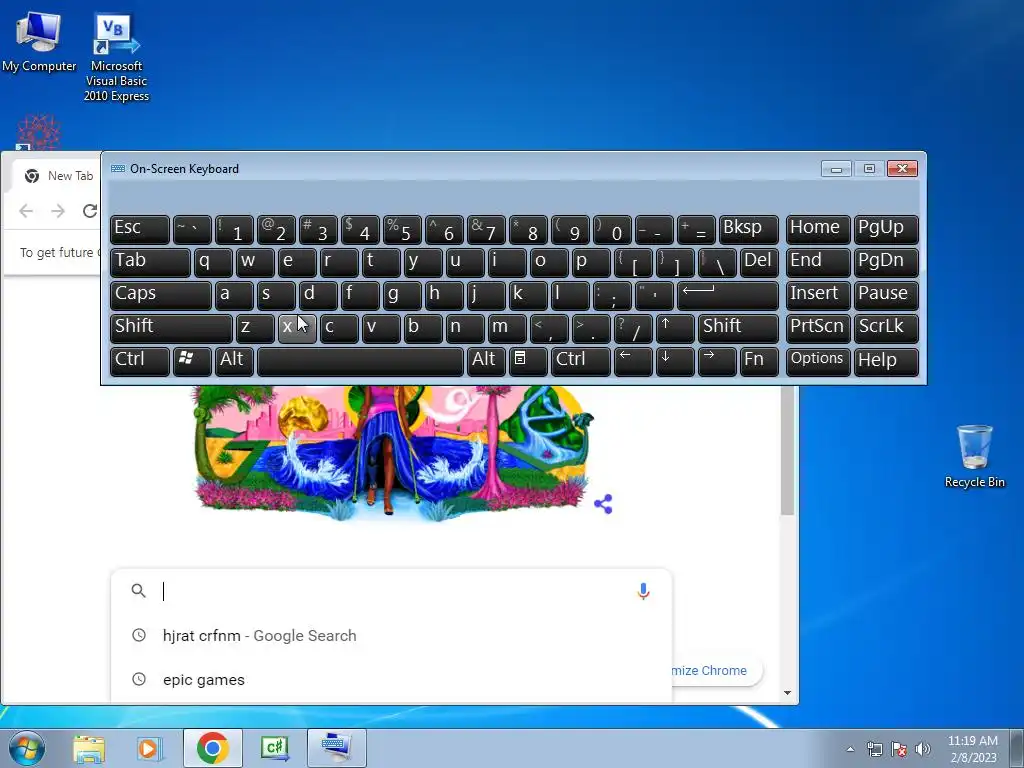
Task: Click the search magnifier icon
Action: pos(138,591)
